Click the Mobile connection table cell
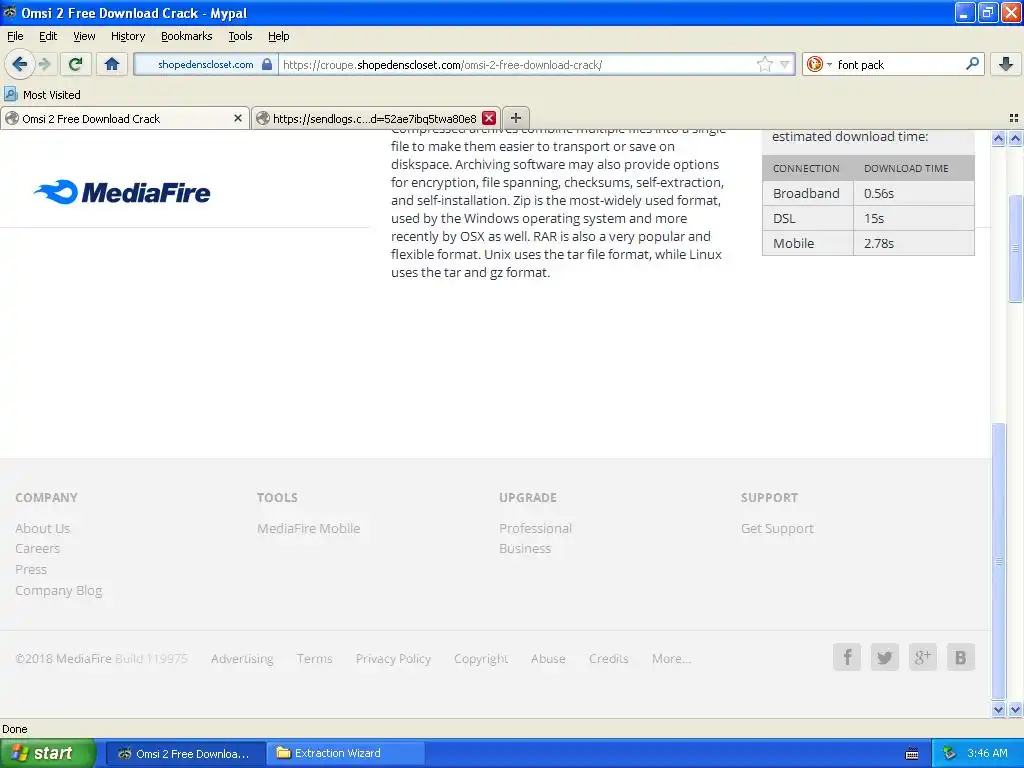 coord(808,243)
